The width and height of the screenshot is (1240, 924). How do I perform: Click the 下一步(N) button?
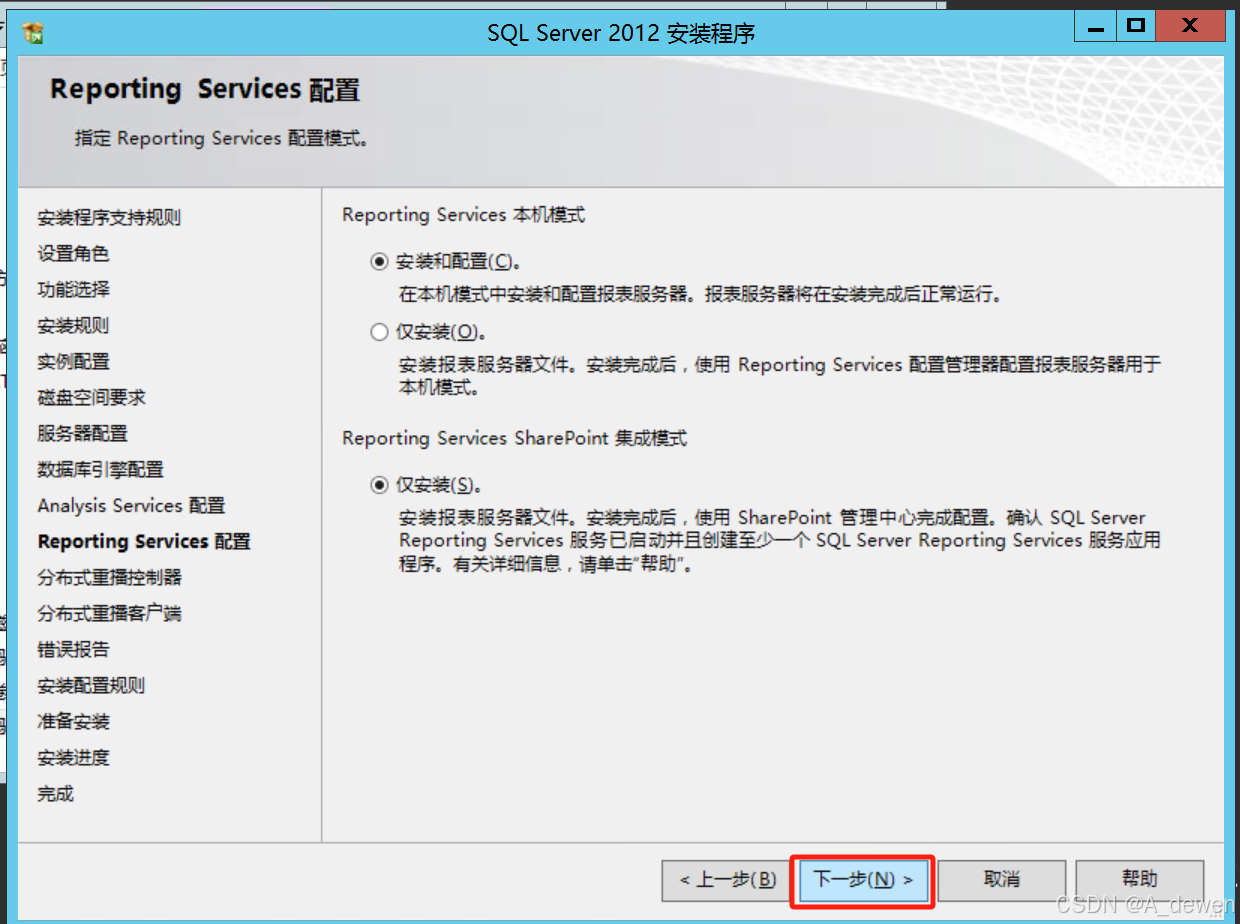[863, 880]
